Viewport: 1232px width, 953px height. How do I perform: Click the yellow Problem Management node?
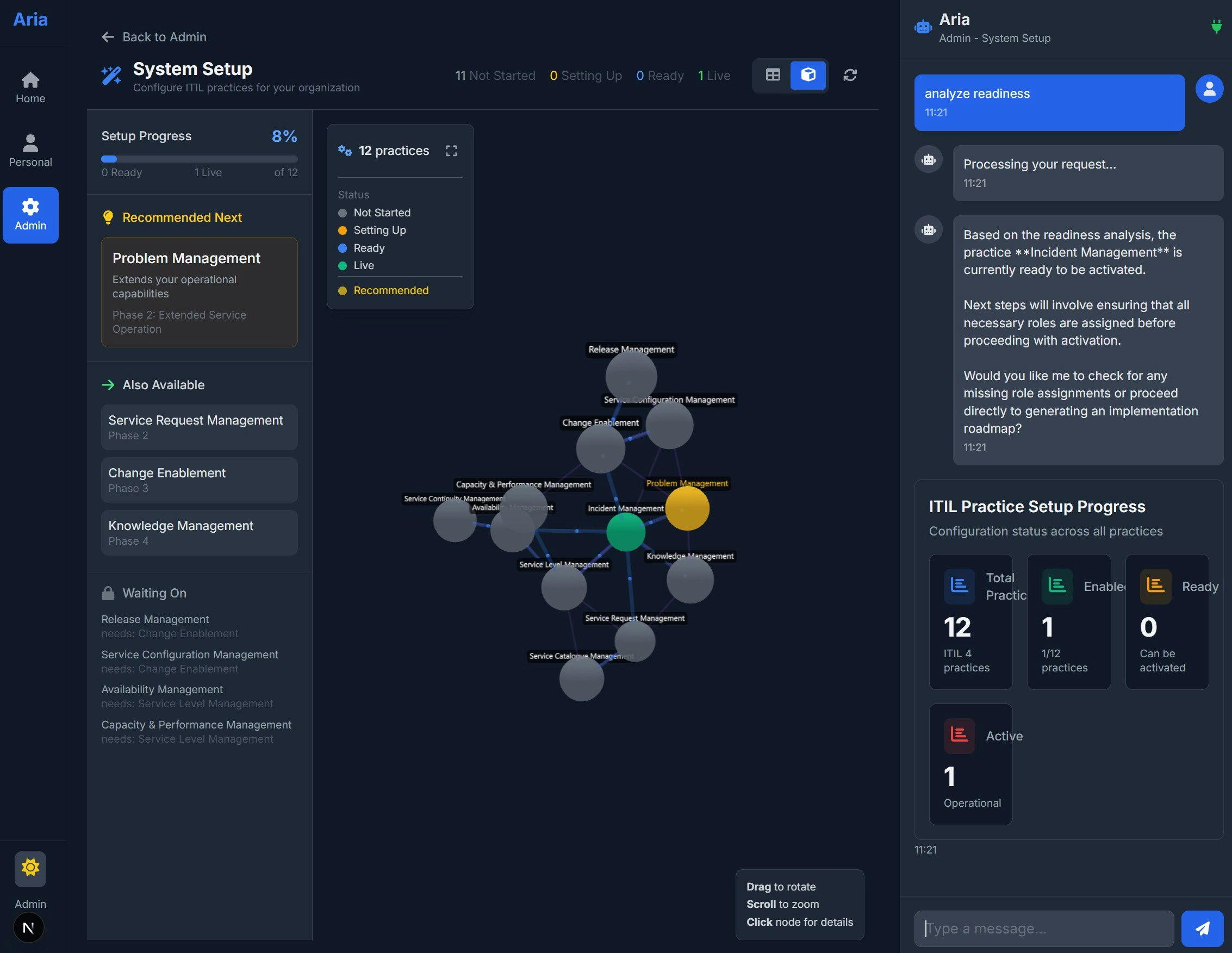(687, 509)
